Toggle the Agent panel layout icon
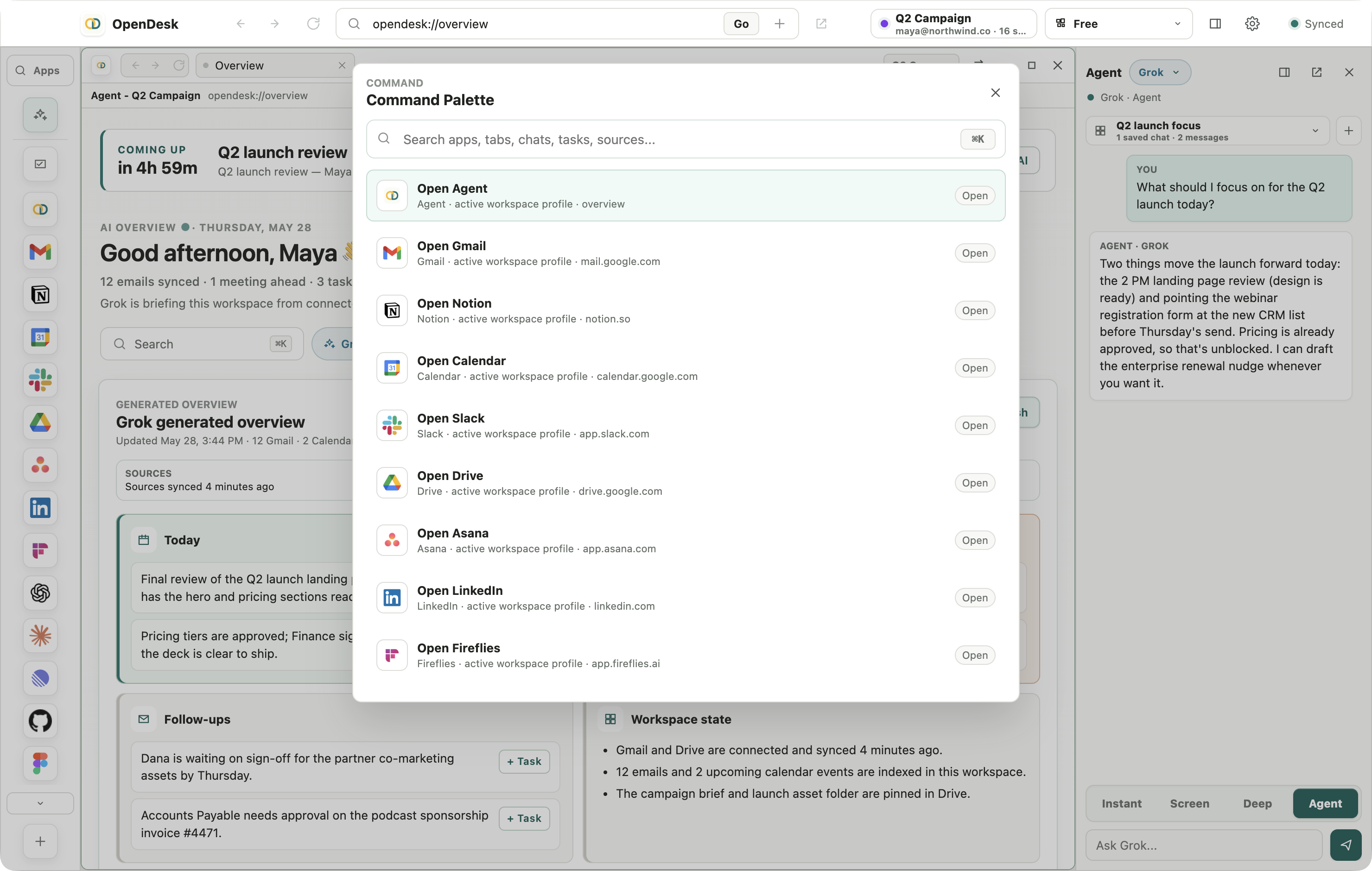 point(1284,72)
